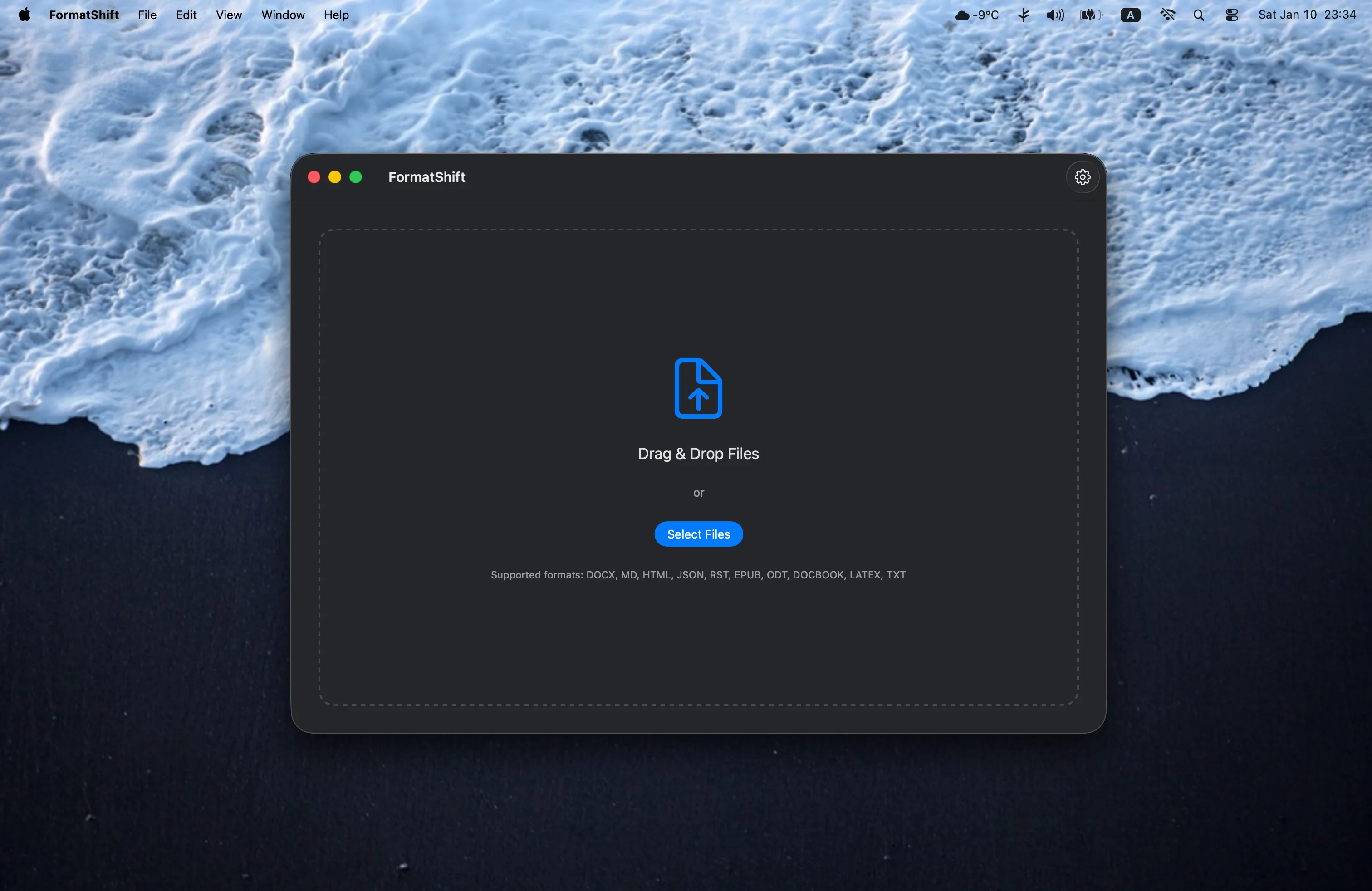This screenshot has width=1372, height=891.
Task: Open the Apple menu
Action: coord(24,15)
